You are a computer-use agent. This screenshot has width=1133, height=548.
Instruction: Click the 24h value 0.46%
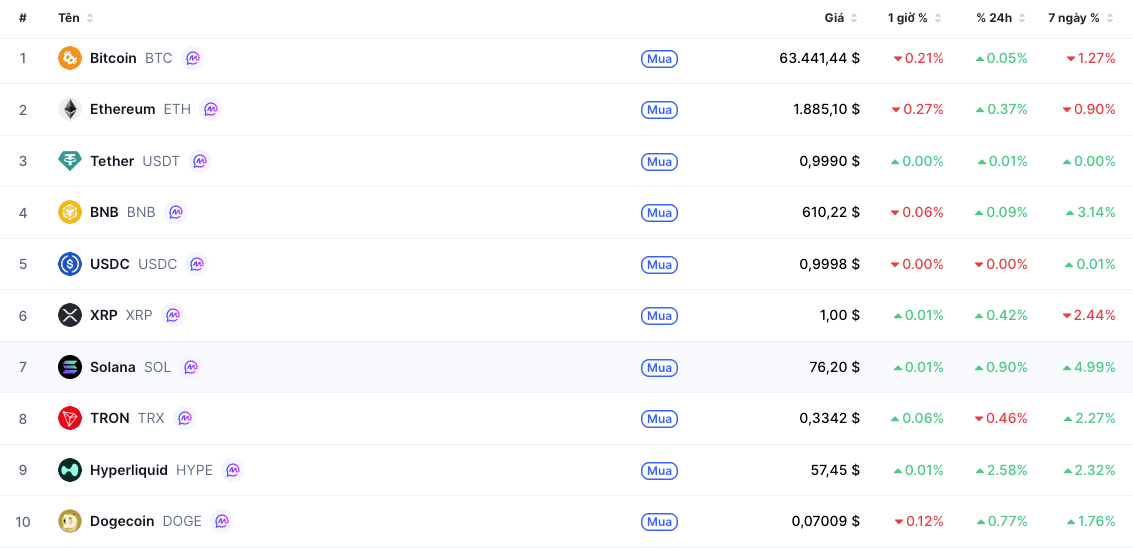[x=1001, y=419]
